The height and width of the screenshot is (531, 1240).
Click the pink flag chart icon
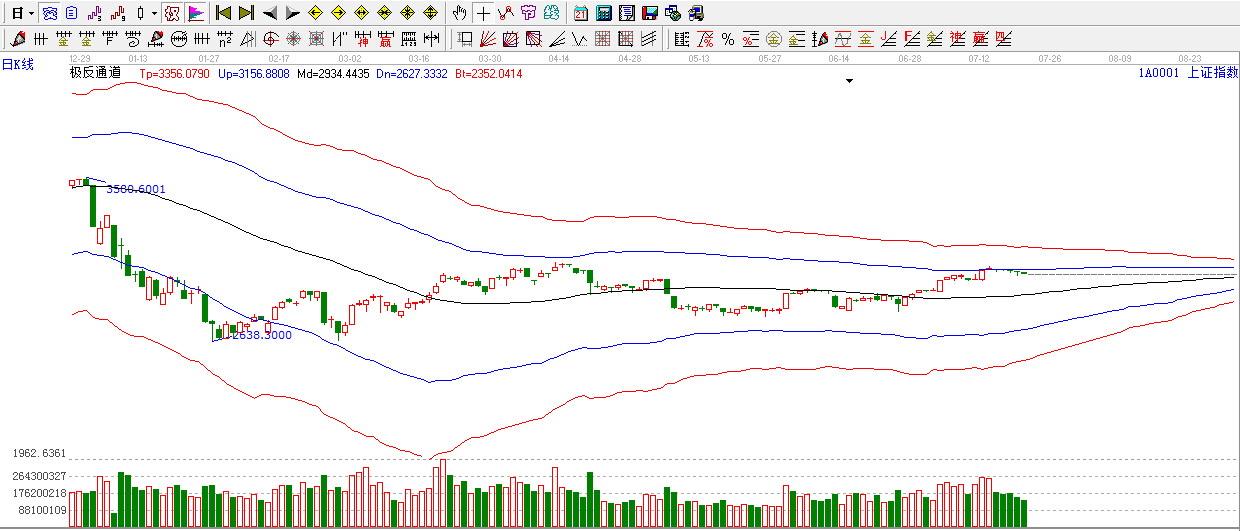tap(196, 13)
